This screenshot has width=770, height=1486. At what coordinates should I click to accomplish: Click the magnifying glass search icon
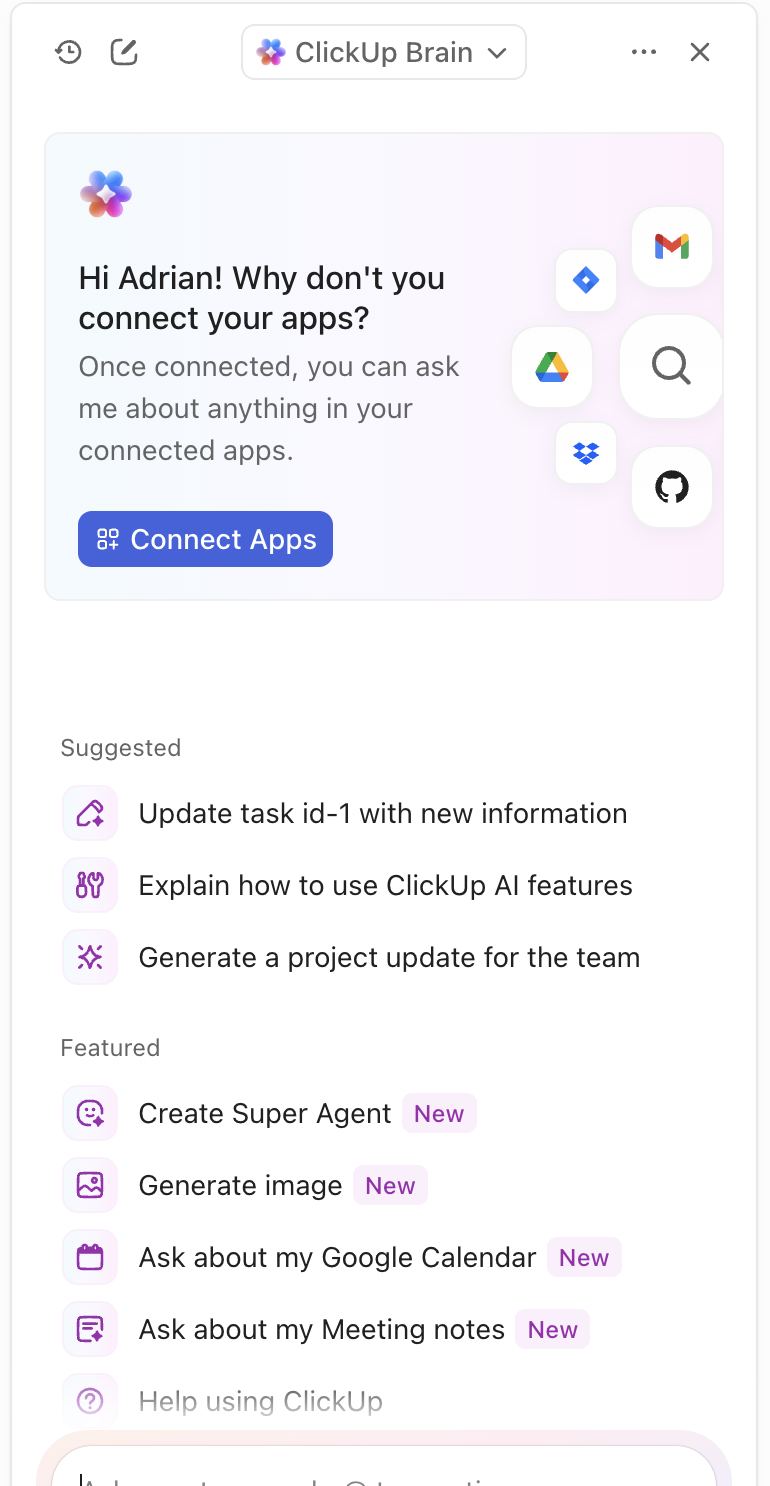(671, 366)
